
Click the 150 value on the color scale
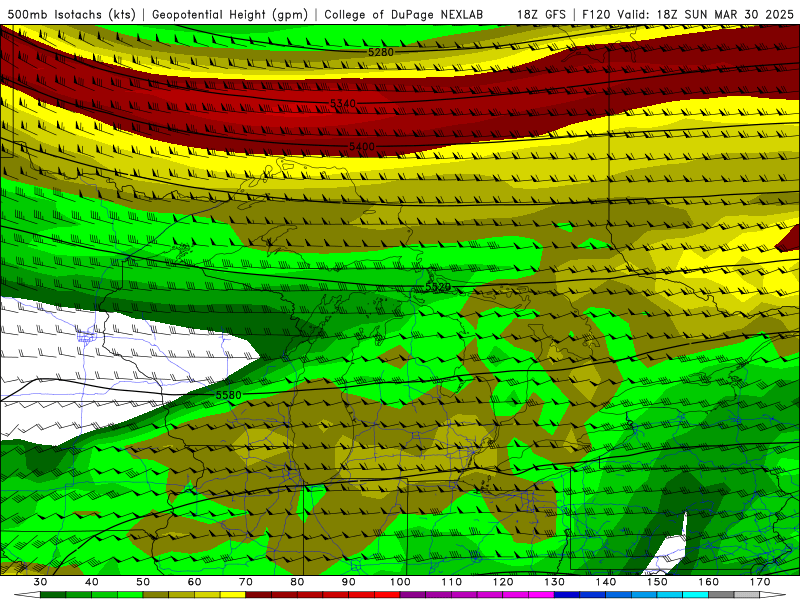point(657,582)
